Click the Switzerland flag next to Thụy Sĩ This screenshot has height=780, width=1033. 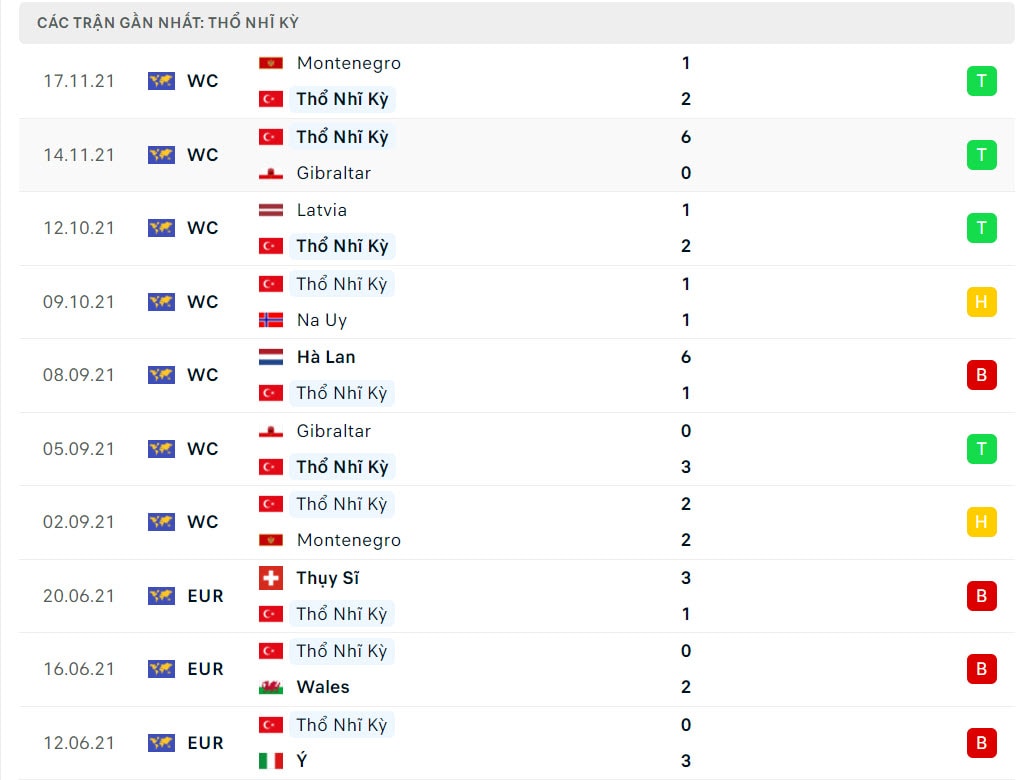click(271, 578)
